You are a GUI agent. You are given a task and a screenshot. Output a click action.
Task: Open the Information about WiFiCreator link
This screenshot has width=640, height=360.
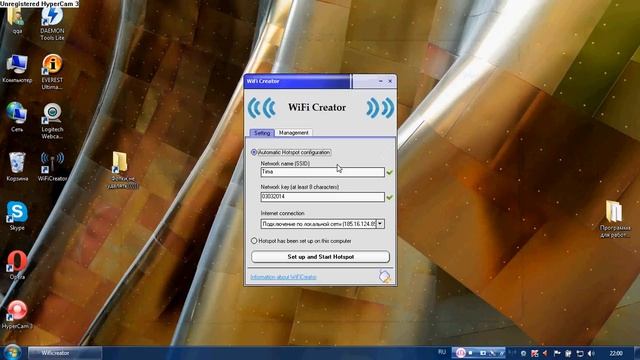tap(283, 277)
